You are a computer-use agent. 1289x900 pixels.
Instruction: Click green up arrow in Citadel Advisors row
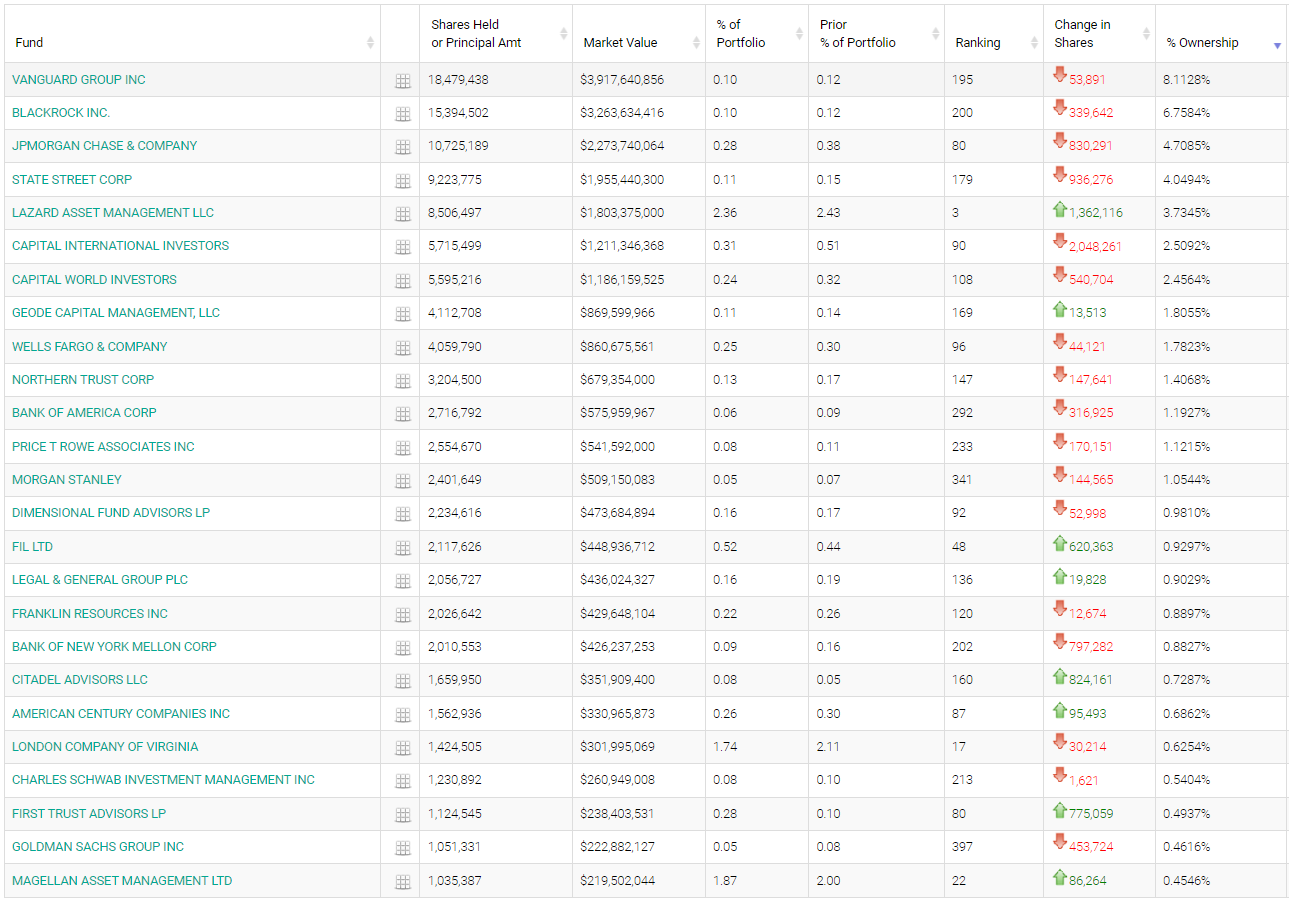tap(1060, 676)
